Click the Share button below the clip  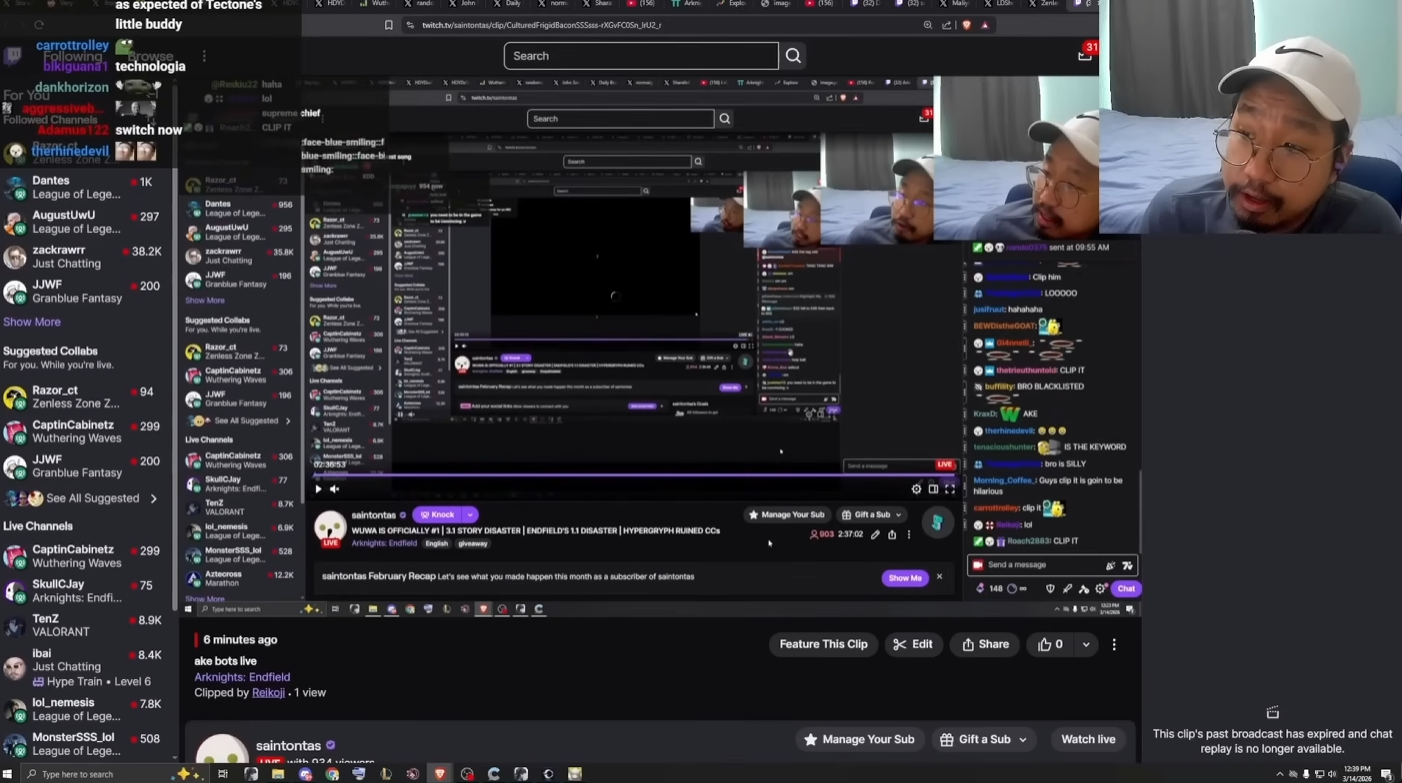click(x=986, y=645)
